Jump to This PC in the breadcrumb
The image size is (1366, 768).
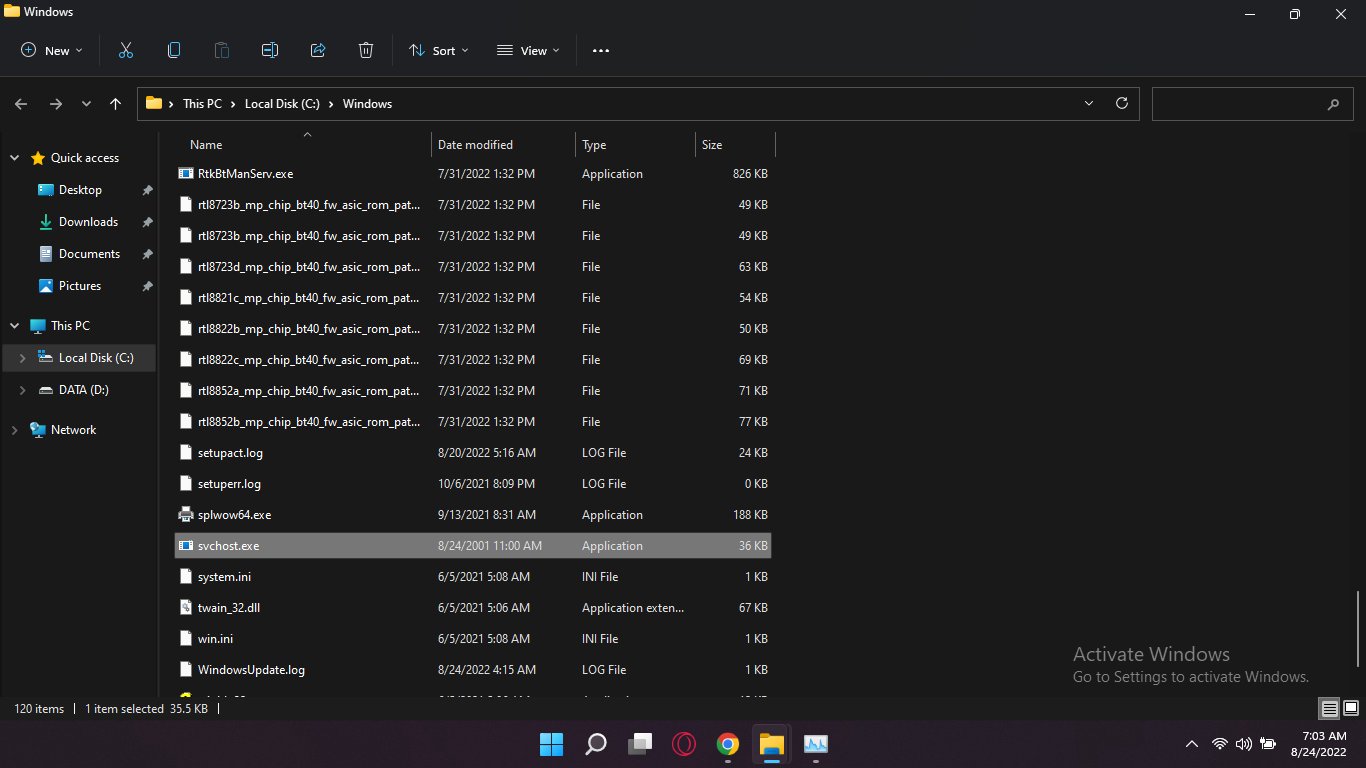202,104
